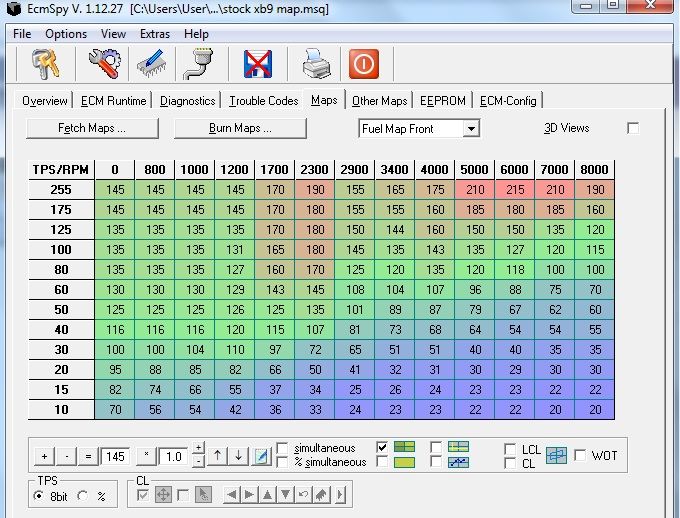
Task: Enable the LCL checkbox
Action: (510, 449)
